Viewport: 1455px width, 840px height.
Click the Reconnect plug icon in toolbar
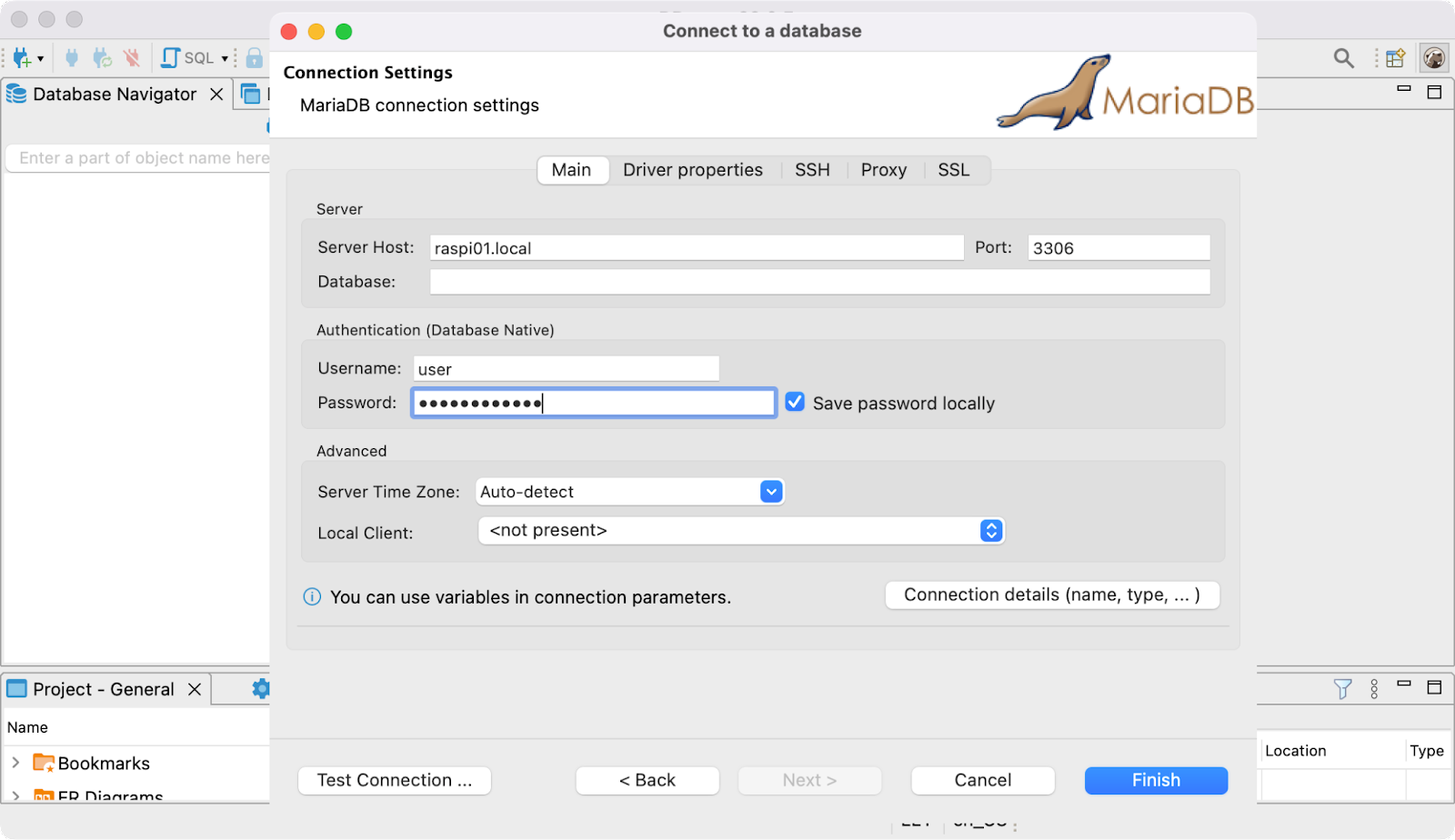(x=102, y=58)
